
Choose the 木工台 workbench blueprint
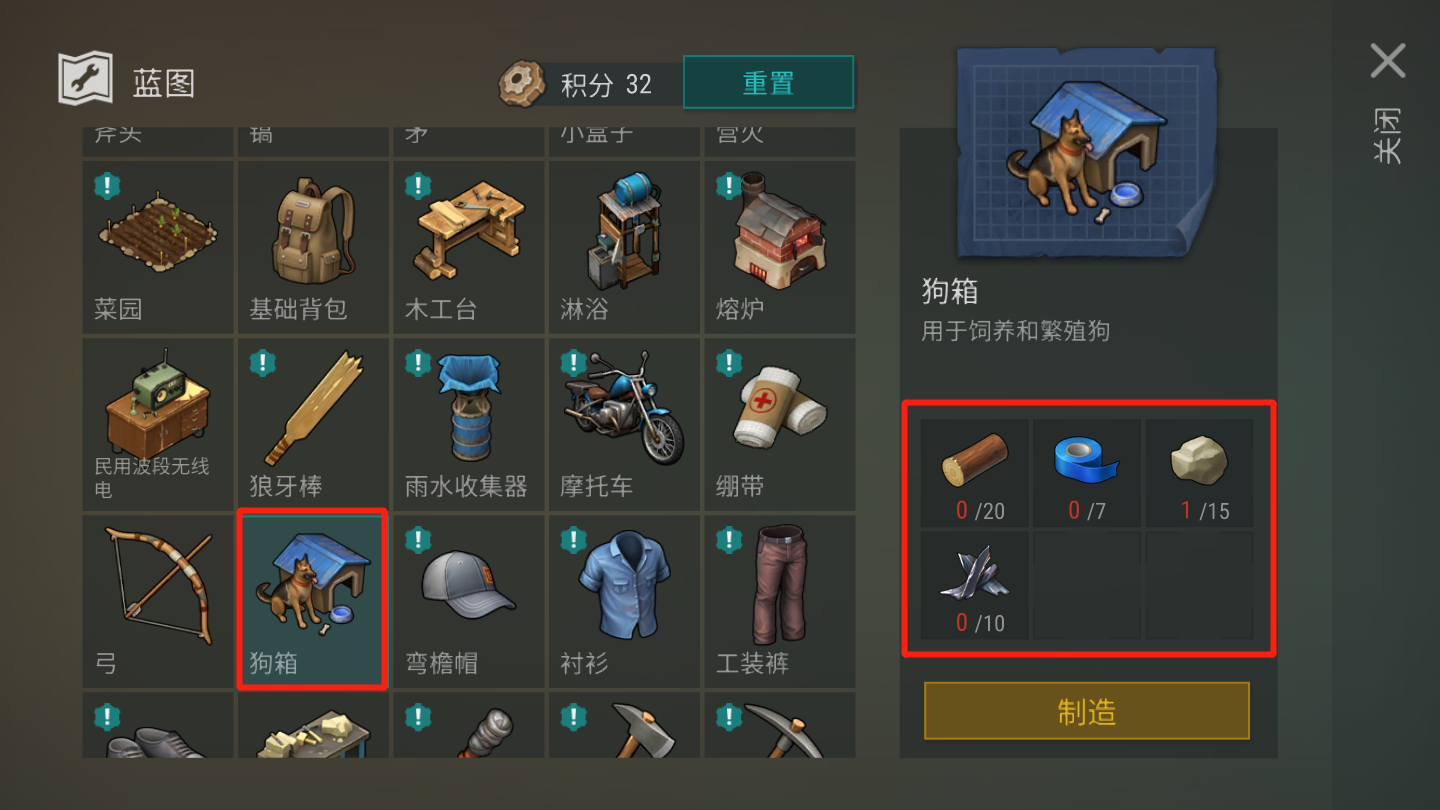469,247
